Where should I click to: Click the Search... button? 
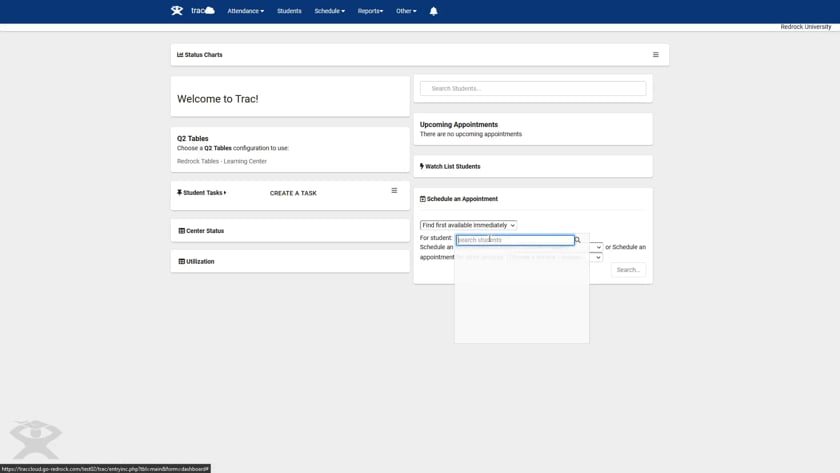click(x=628, y=270)
